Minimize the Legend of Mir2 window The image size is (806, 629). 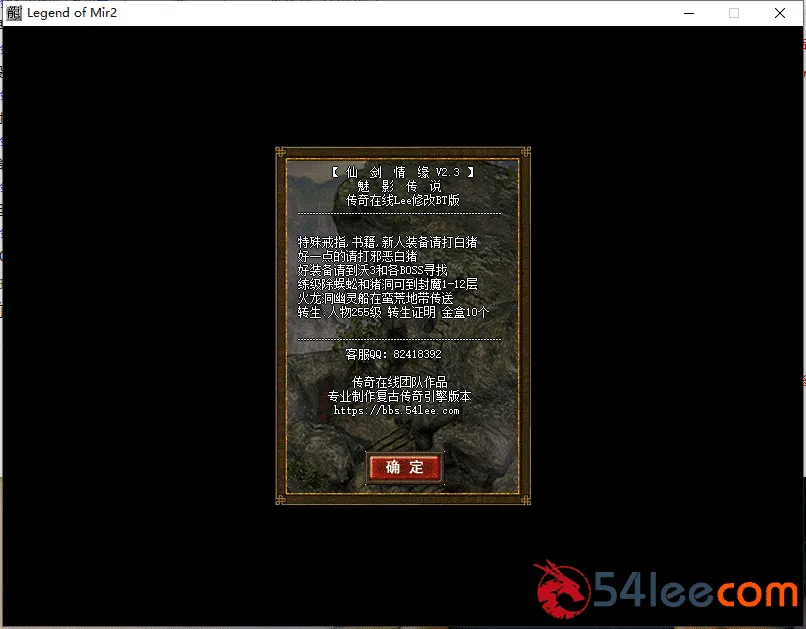(689, 13)
